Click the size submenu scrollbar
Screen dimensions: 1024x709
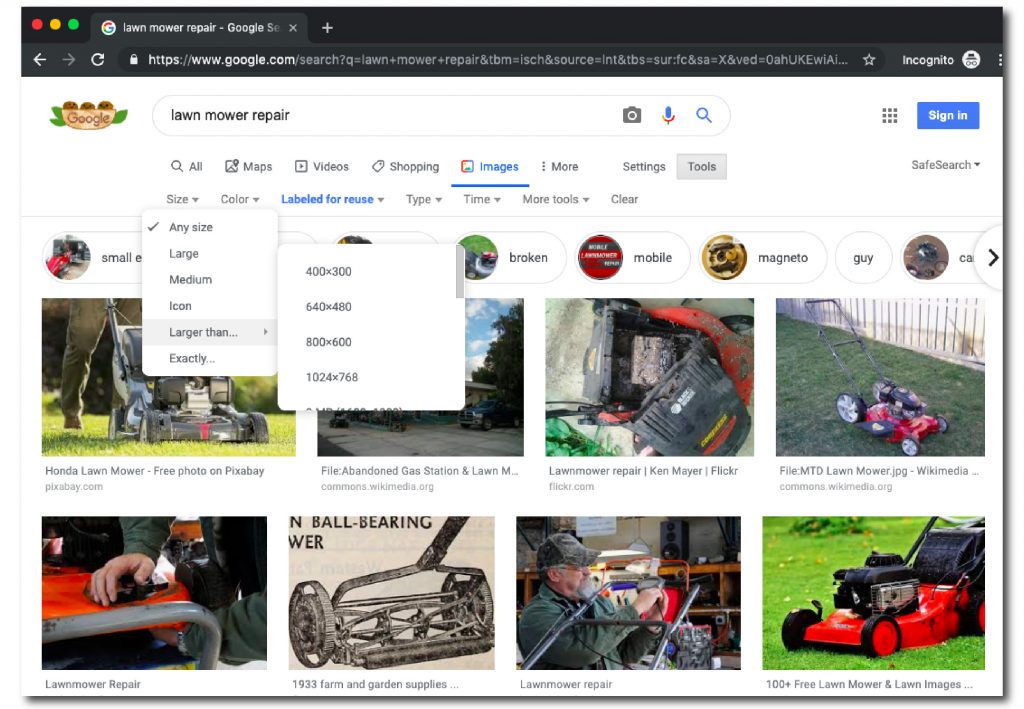[x=460, y=272]
